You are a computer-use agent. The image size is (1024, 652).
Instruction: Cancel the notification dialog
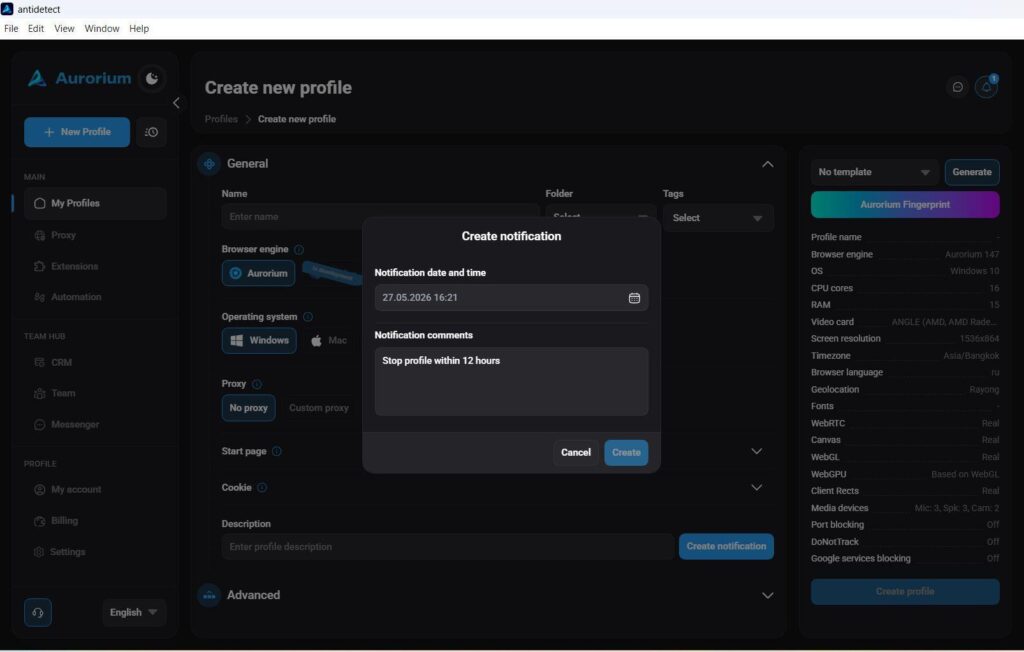tap(575, 452)
